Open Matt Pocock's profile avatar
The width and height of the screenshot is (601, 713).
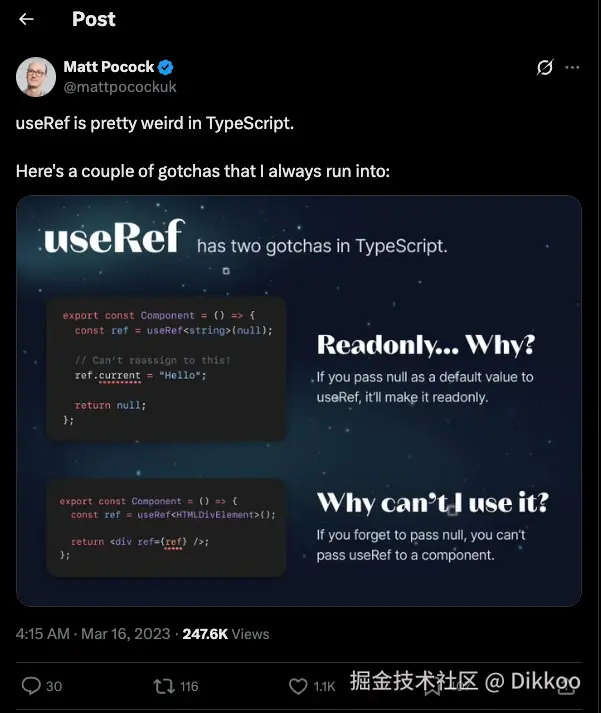coord(36,77)
